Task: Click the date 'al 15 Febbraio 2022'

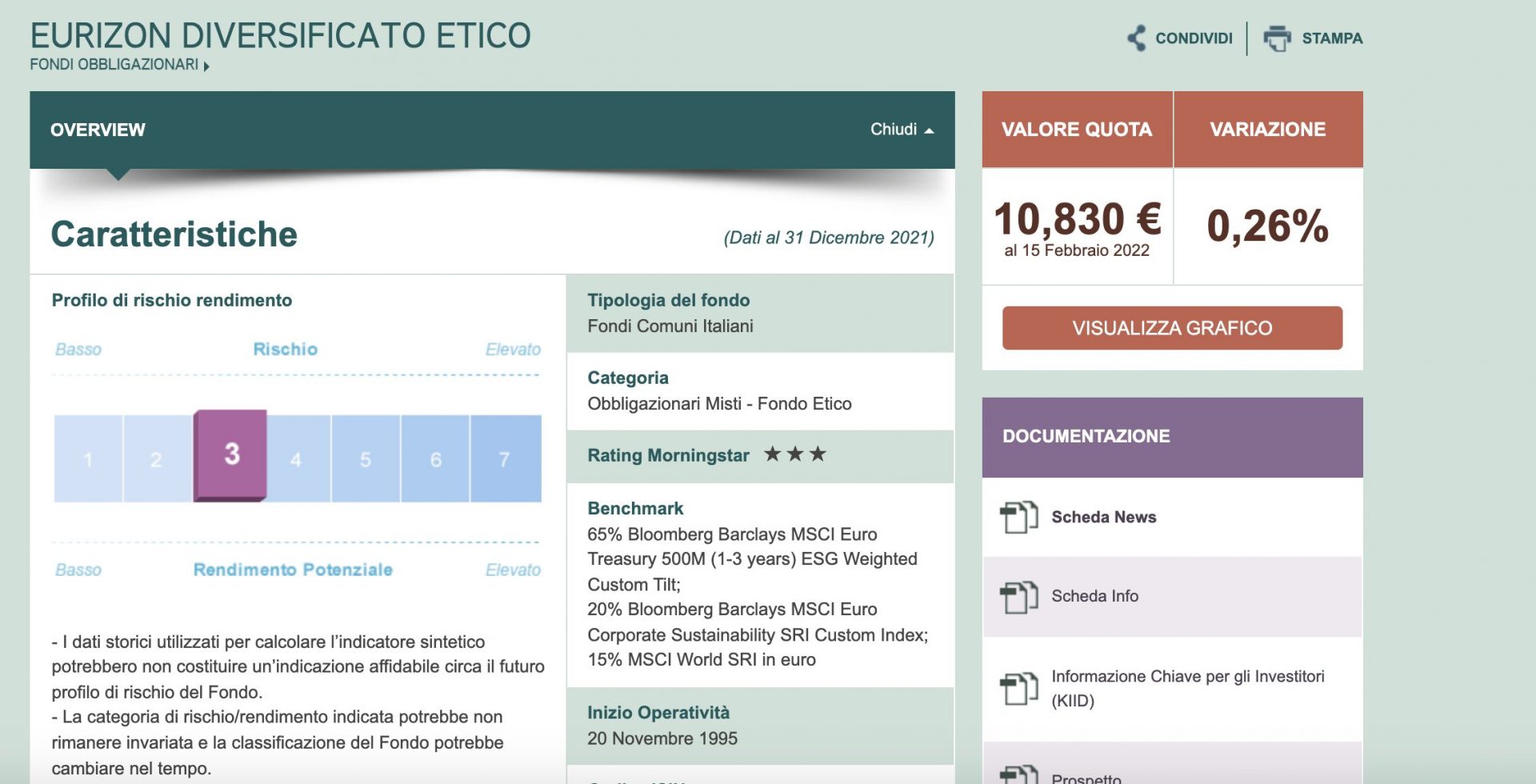Action: tap(1077, 250)
